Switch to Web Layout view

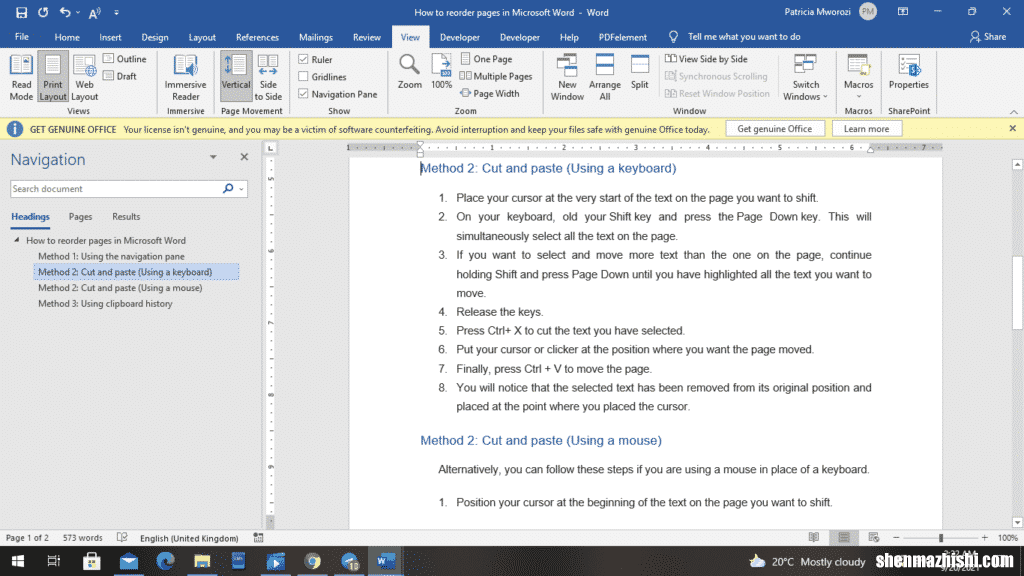[x=84, y=77]
